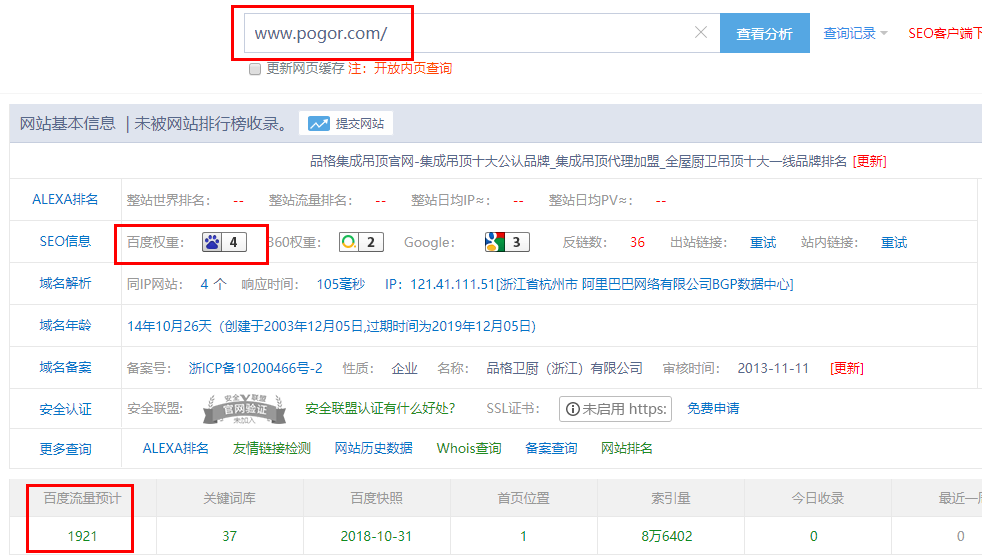
Task: Click 重试 next to 站内链接
Action: tap(894, 242)
